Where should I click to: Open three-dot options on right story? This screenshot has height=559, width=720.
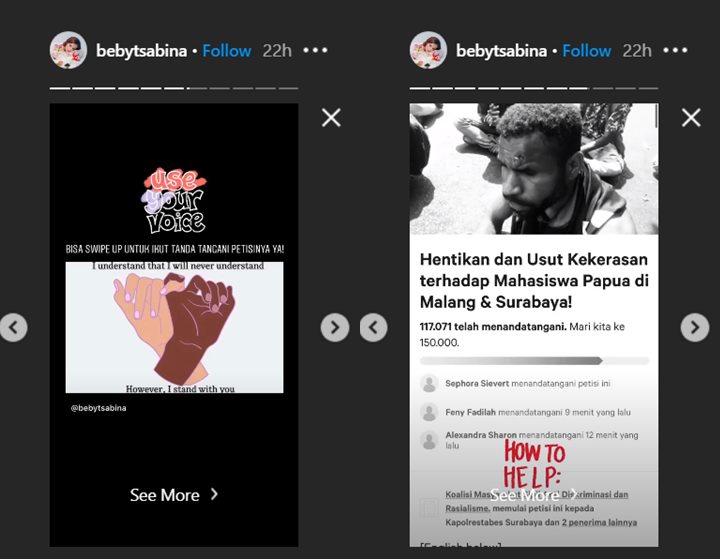point(675,50)
